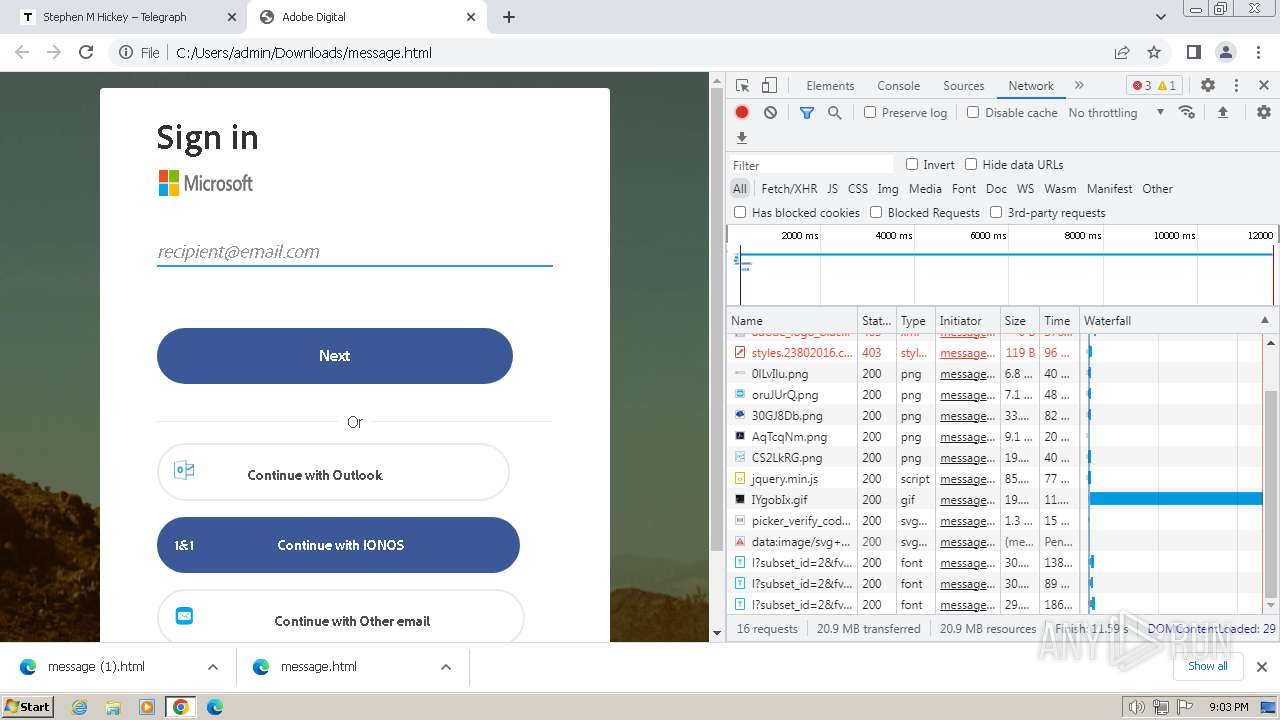Toggle the device toolbar icon
Image resolution: width=1280 pixels, height=720 pixels.
click(769, 86)
